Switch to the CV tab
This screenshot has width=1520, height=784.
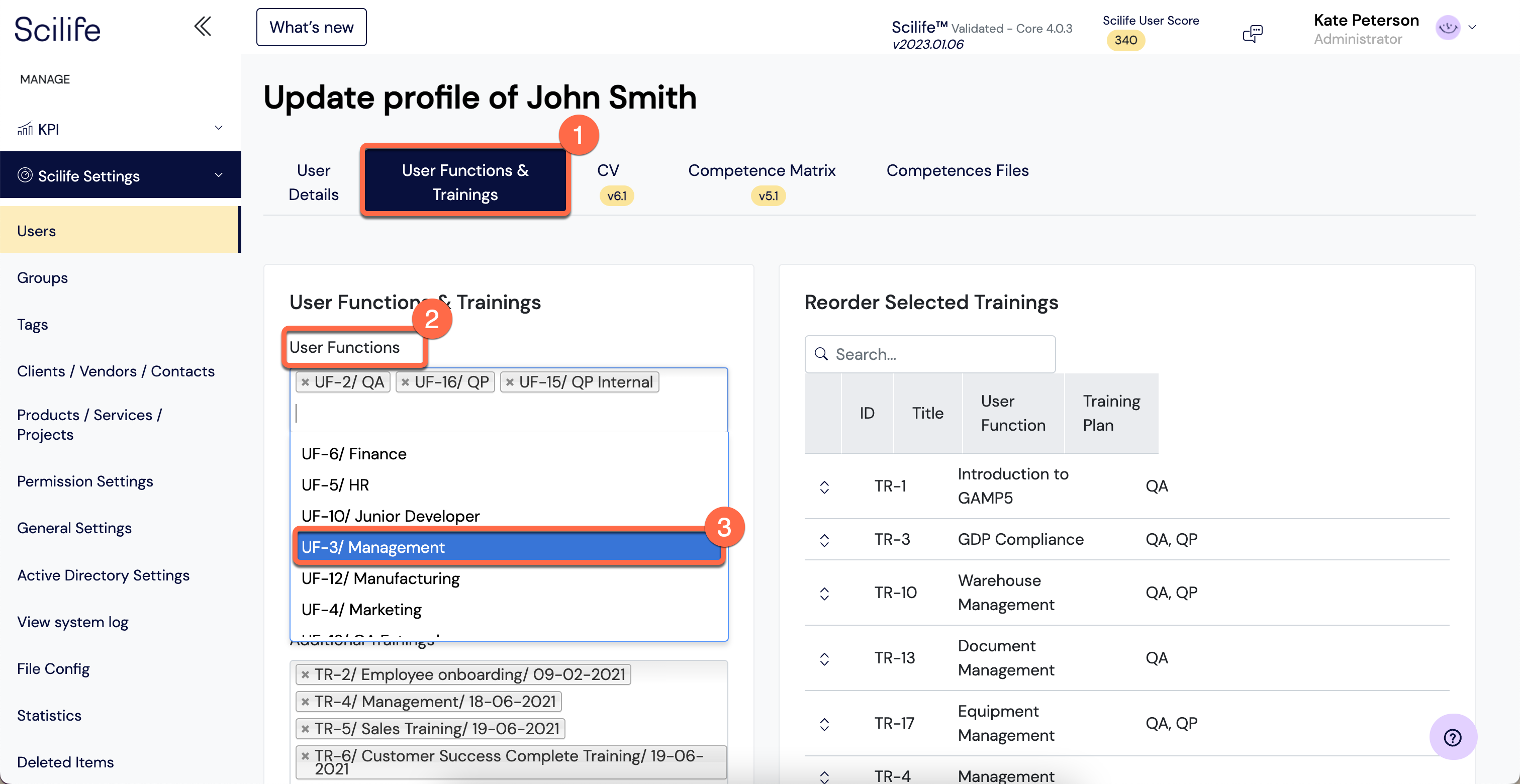608,170
